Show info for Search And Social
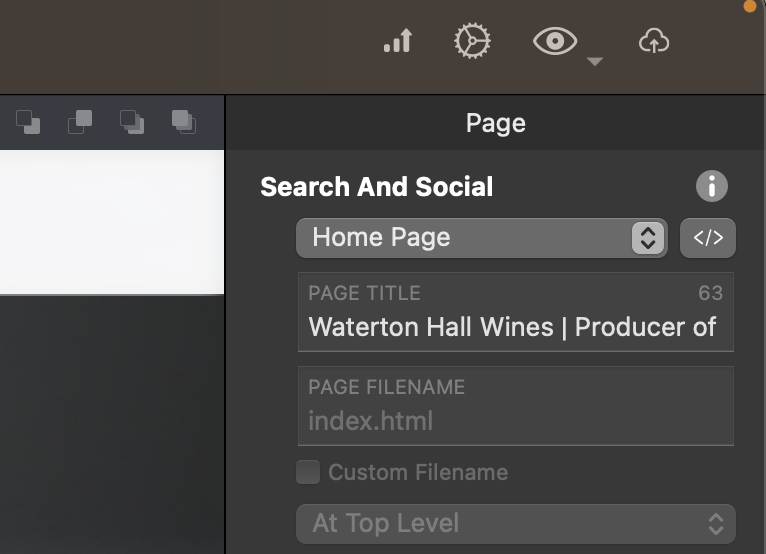Image resolution: width=766 pixels, height=554 pixels. [x=711, y=186]
